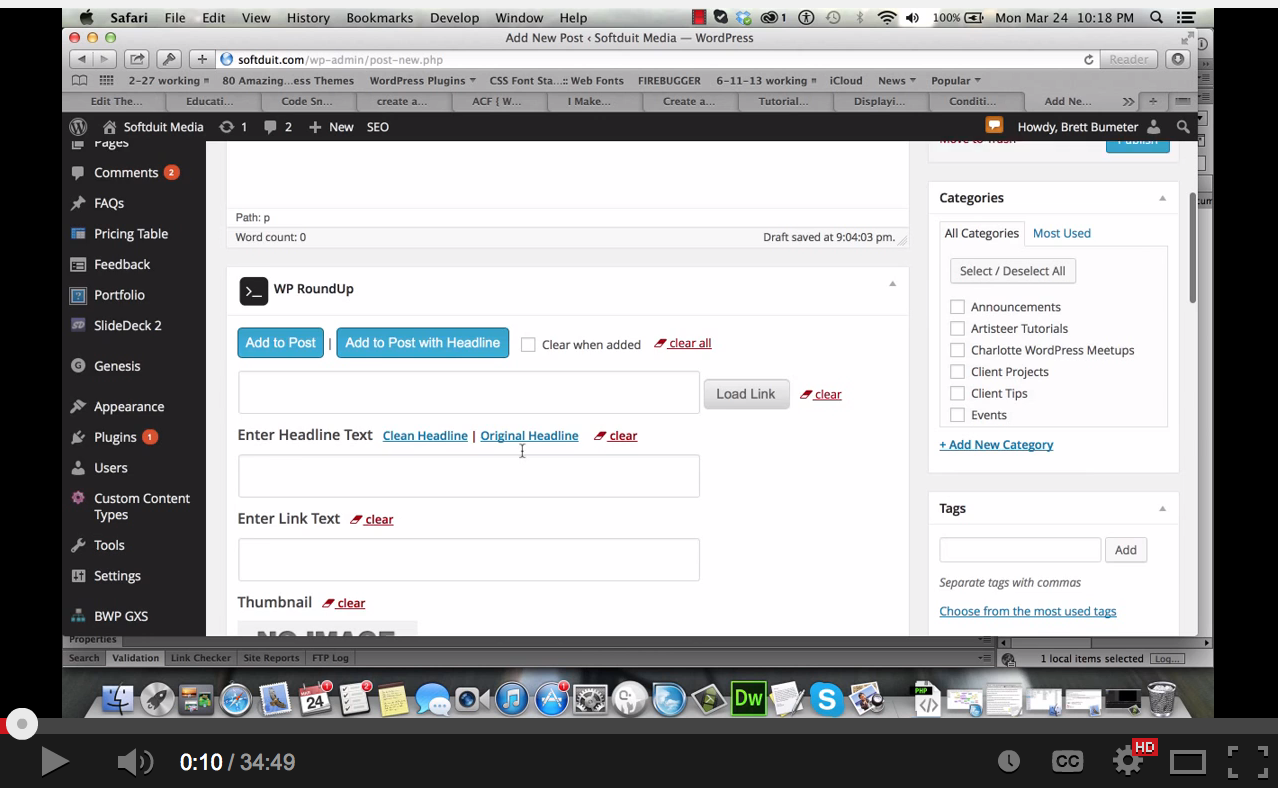This screenshot has width=1280, height=788.
Task: Open the Bookmarks menu
Action: [x=380, y=18]
